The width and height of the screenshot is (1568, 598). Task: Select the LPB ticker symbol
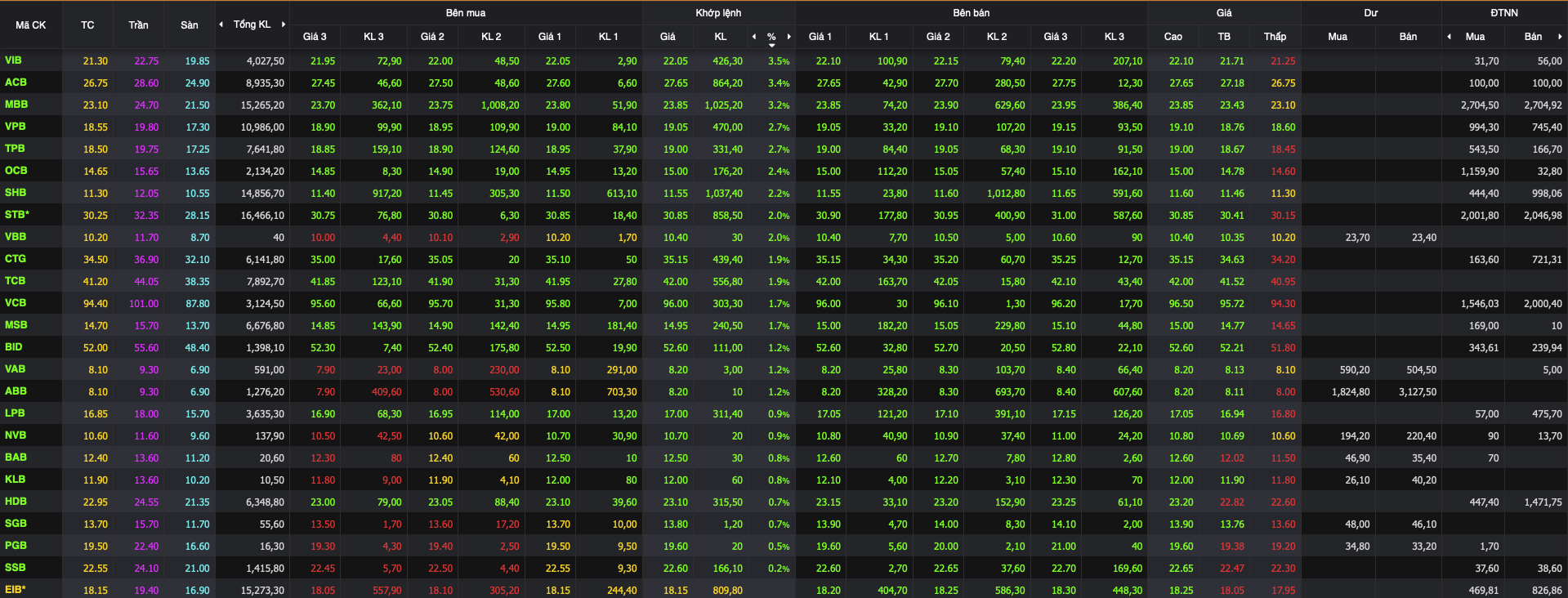coord(15,413)
